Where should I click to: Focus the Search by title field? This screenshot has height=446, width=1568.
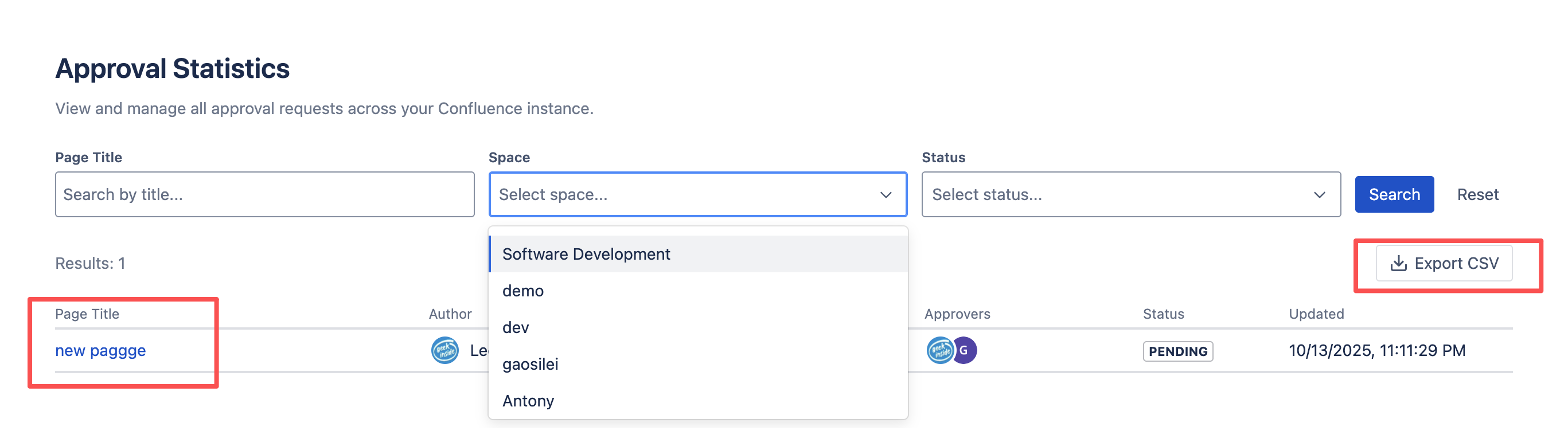(x=264, y=195)
